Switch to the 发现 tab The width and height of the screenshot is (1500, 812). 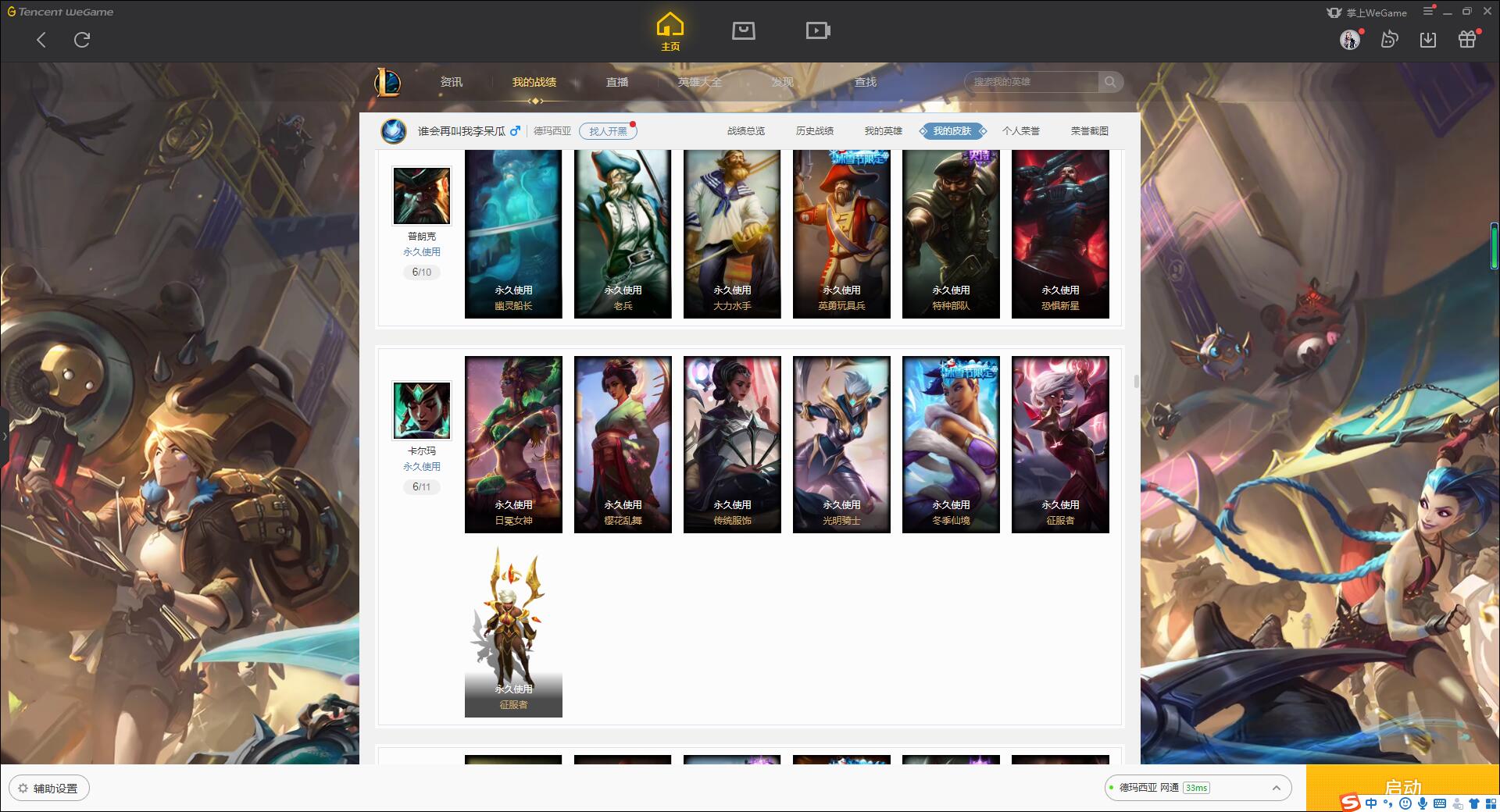[x=783, y=82]
